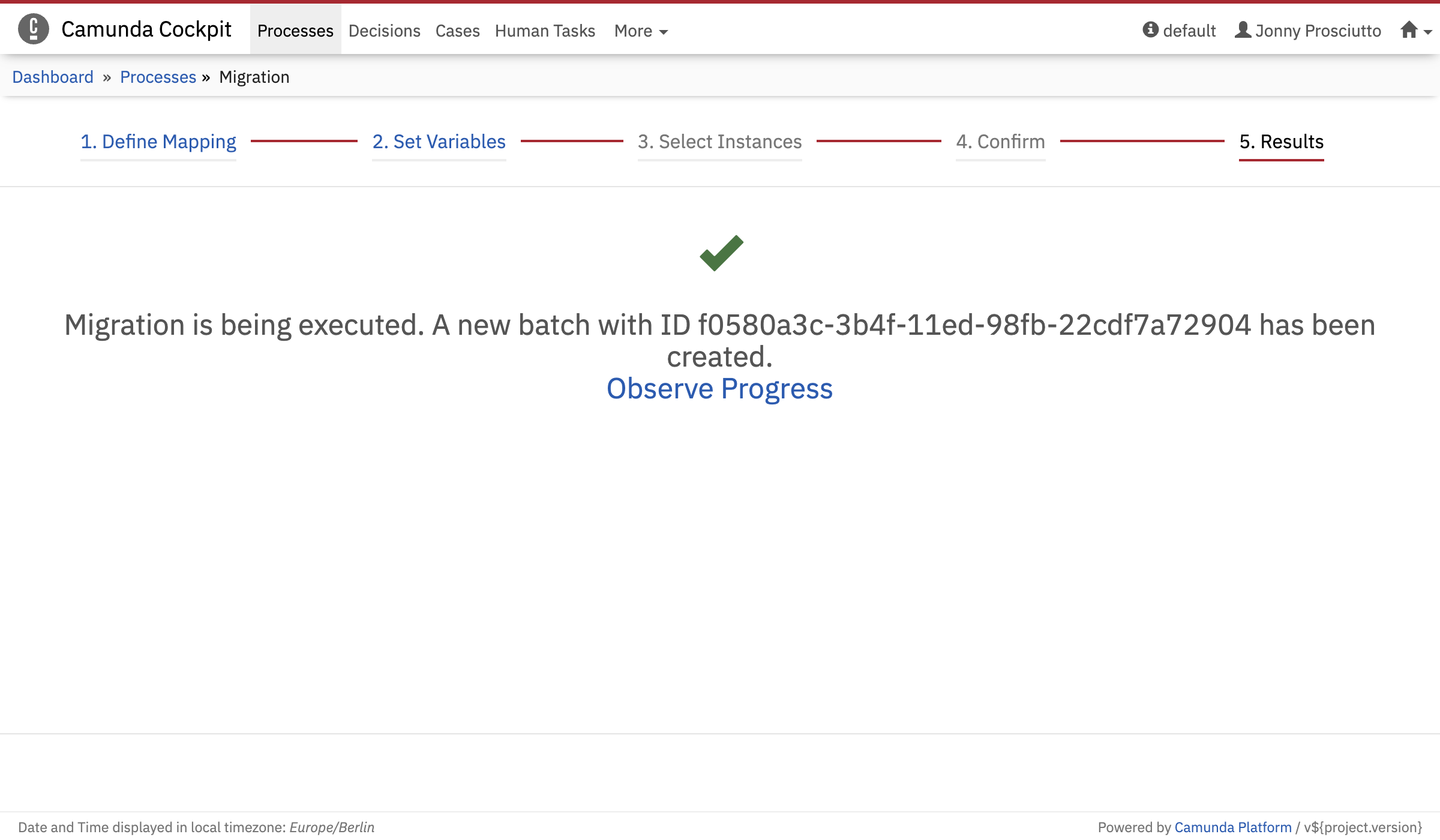1440x840 pixels.
Task: Click the Migration breadcrumb text
Action: (x=254, y=77)
